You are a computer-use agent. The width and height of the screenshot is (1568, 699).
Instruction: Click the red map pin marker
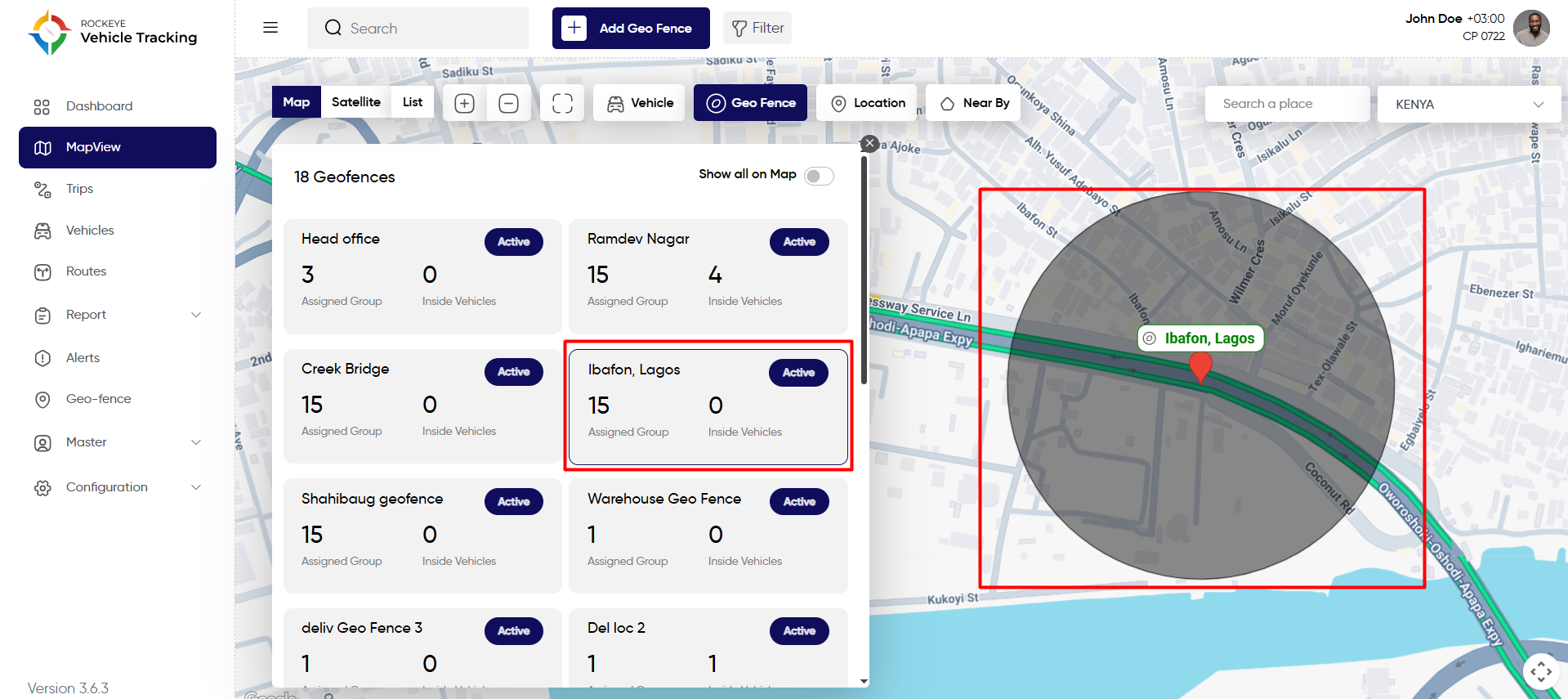click(x=1200, y=367)
